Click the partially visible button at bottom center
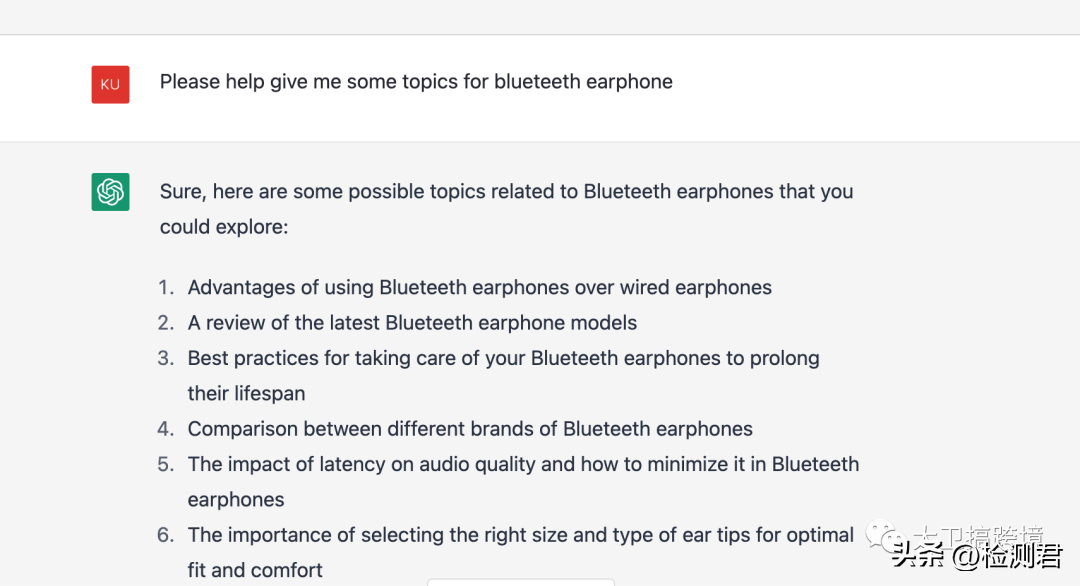This screenshot has height=586, width=1080. point(521,583)
